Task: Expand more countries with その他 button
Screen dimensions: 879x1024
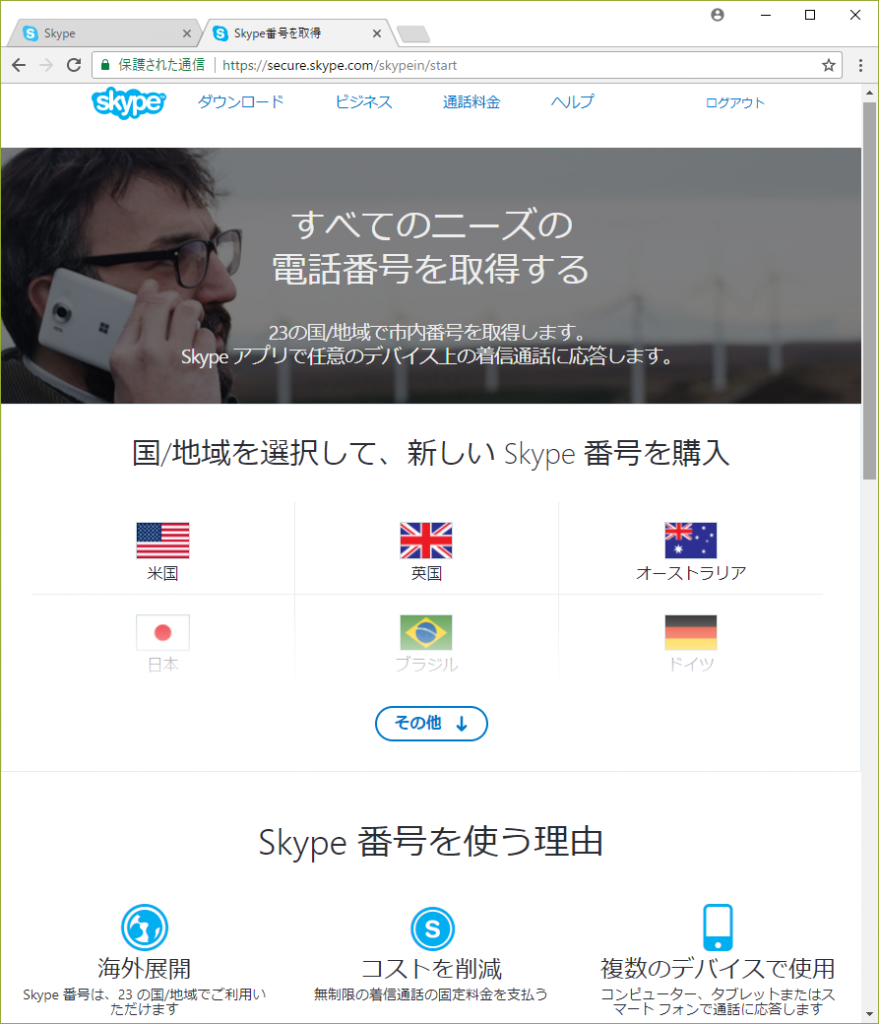Action: point(431,724)
